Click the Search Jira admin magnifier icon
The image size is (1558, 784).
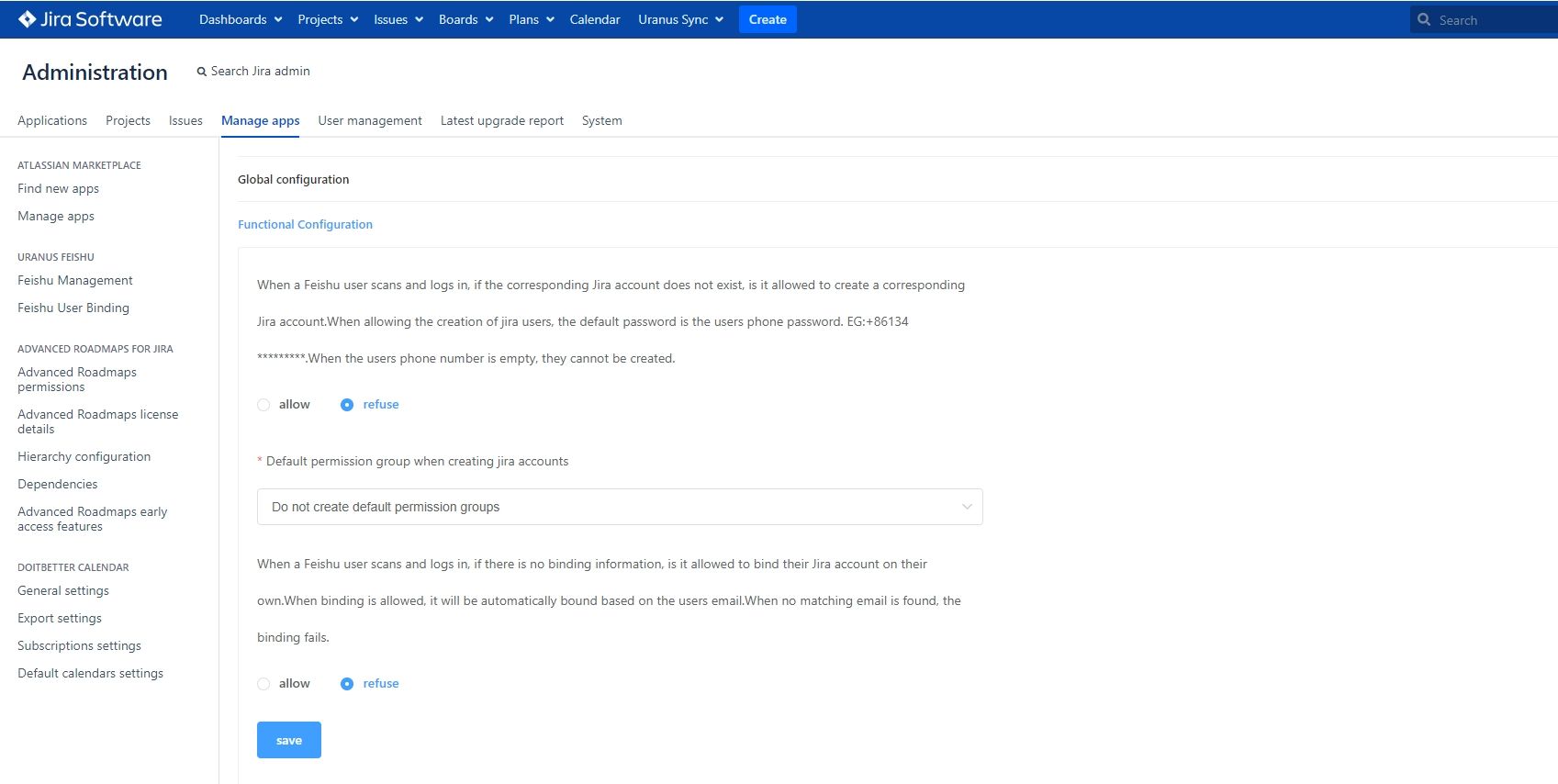202,72
